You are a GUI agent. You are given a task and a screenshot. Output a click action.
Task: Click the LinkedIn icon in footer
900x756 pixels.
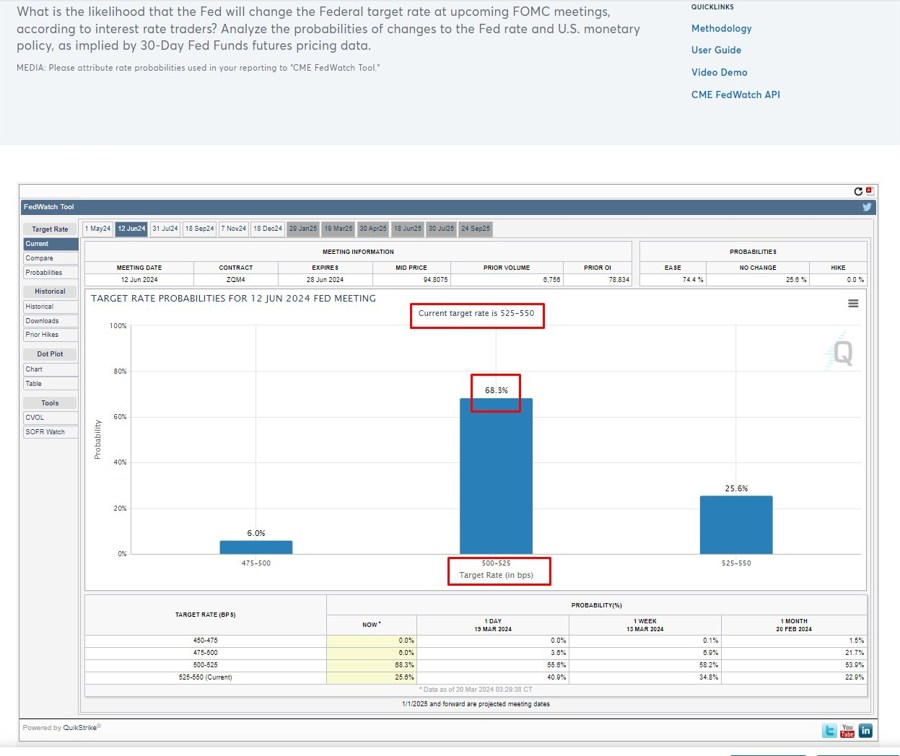(x=866, y=730)
